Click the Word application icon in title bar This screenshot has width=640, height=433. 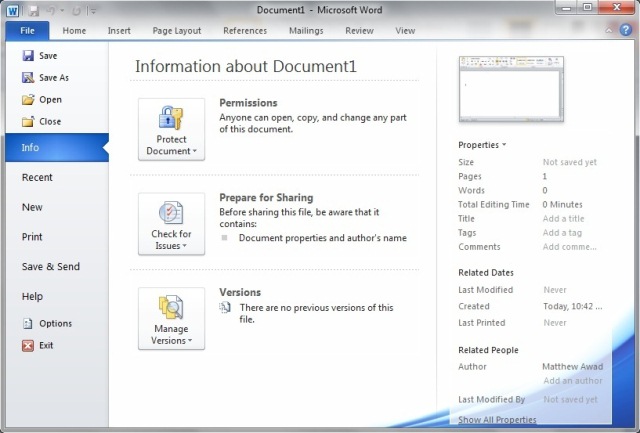pyautogui.click(x=13, y=11)
